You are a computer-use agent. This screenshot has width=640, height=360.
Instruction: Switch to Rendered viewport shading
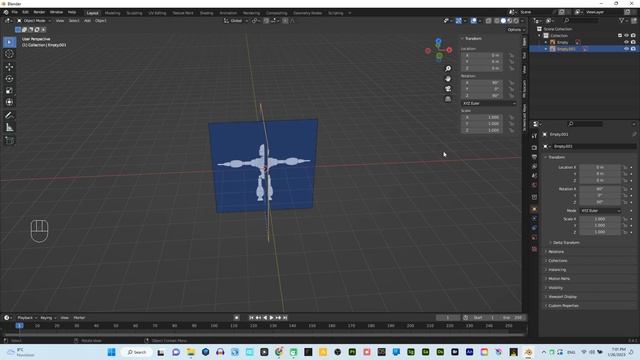pos(516,20)
